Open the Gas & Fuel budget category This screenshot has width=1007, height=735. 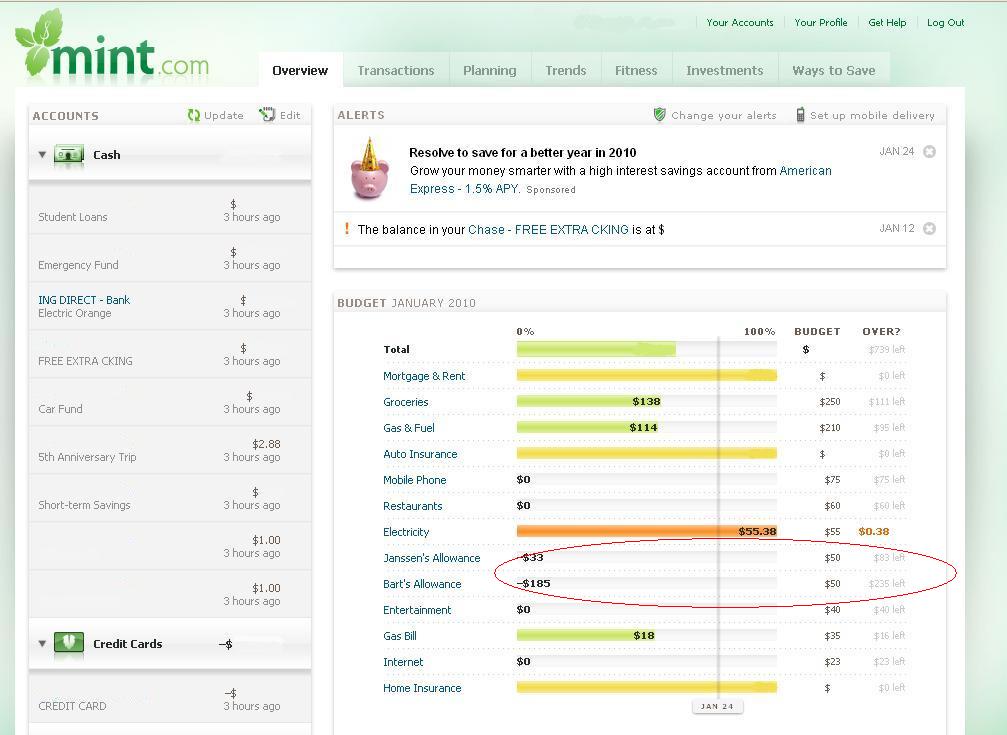[x=408, y=428]
